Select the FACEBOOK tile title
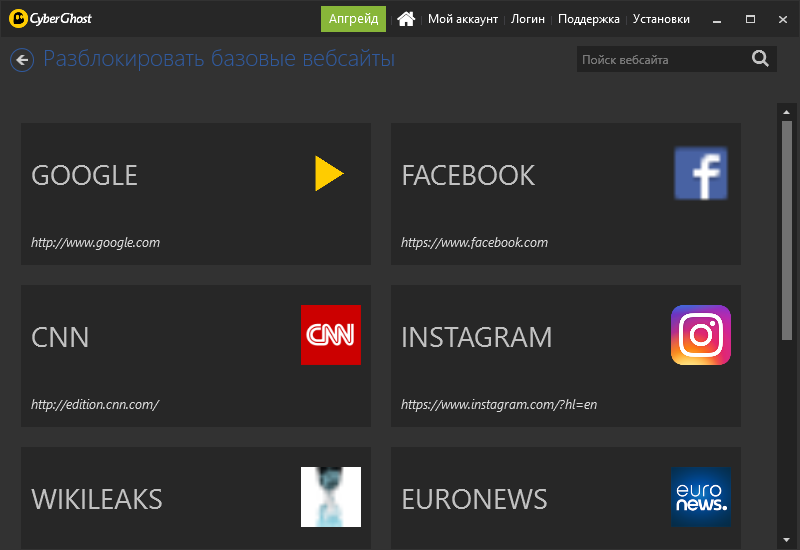Image resolution: width=800 pixels, height=550 pixels. (x=468, y=176)
